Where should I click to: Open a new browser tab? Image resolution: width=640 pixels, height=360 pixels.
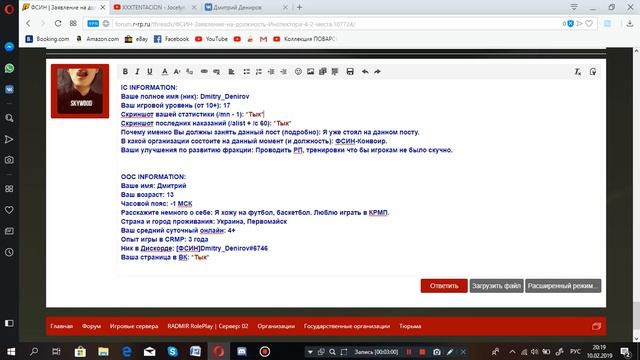tap(300, 7)
